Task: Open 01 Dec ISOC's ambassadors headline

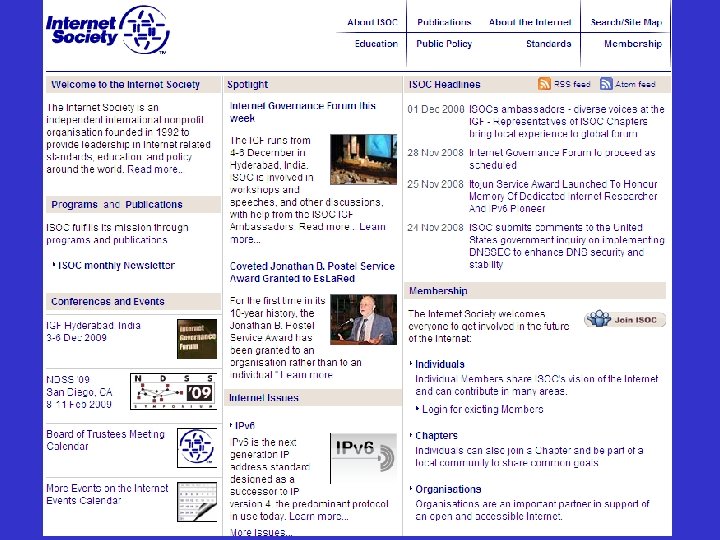Action: coord(567,122)
